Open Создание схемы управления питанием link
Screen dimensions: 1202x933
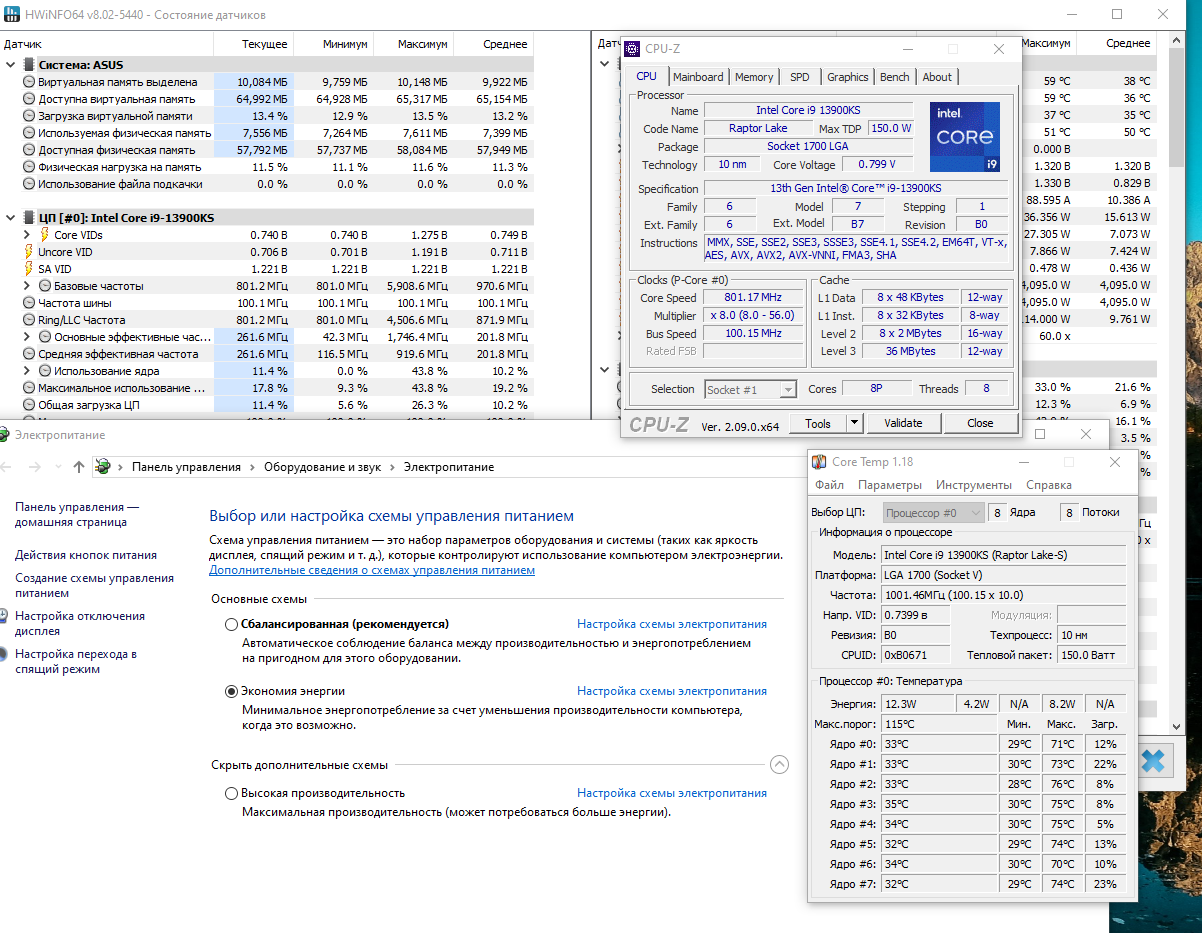pos(94,585)
